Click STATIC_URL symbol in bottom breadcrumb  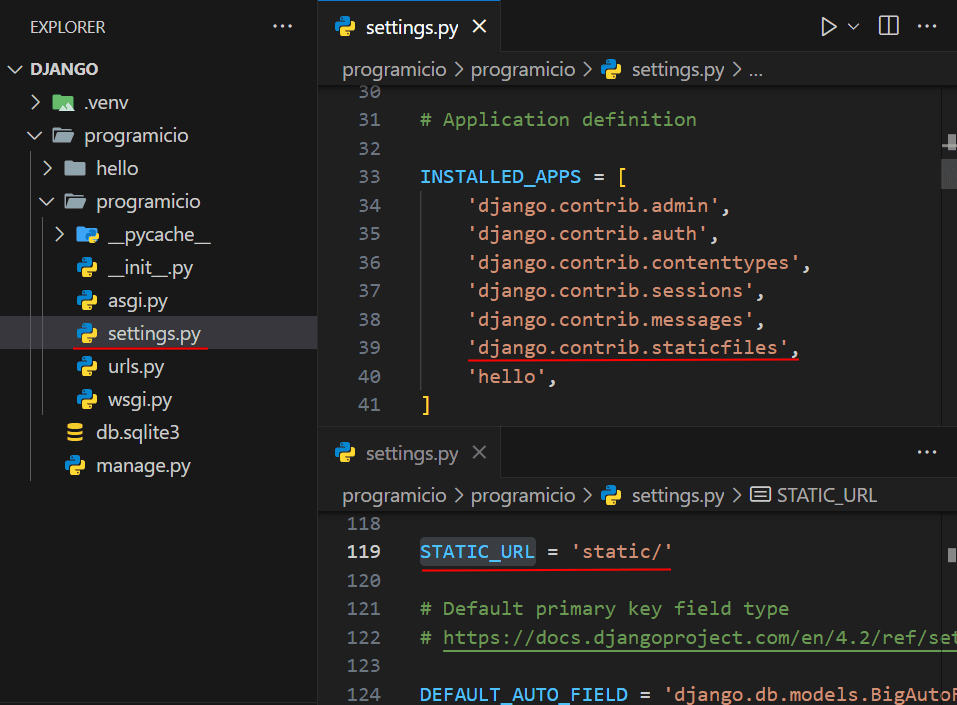(x=826, y=495)
